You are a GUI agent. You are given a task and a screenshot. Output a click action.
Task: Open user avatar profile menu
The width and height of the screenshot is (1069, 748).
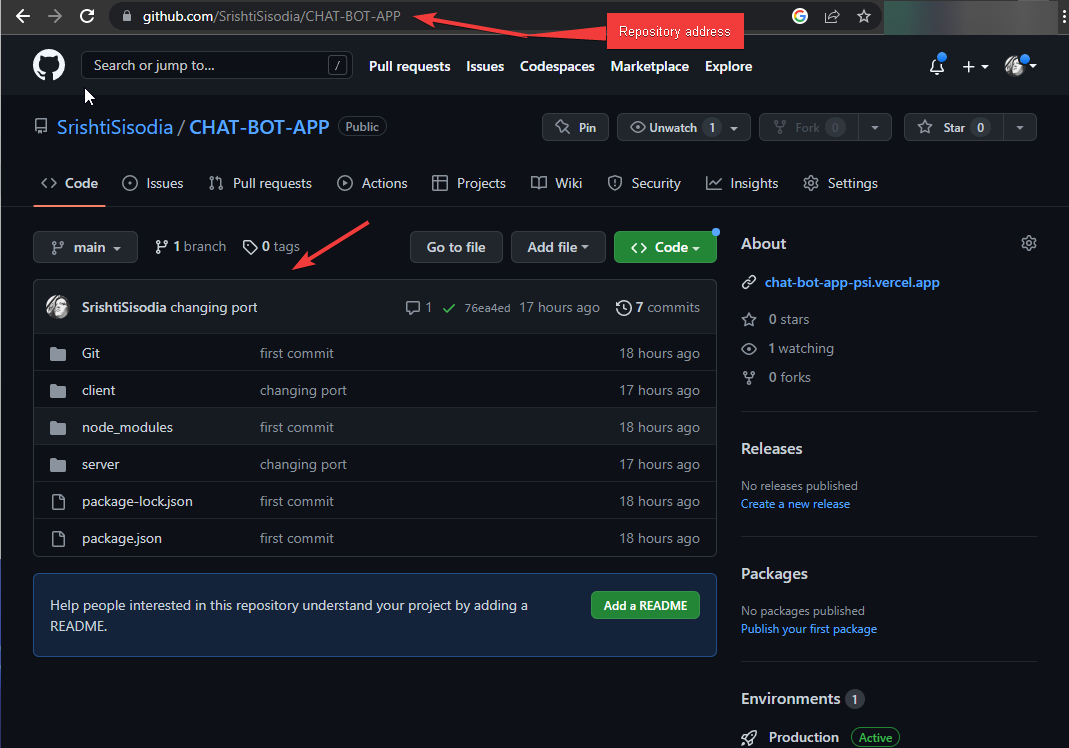[x=1020, y=65]
